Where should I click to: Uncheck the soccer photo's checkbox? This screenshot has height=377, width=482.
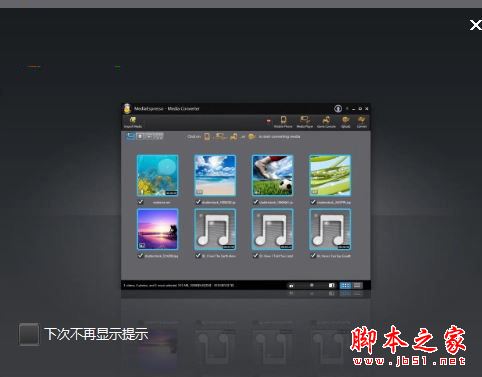click(x=256, y=202)
